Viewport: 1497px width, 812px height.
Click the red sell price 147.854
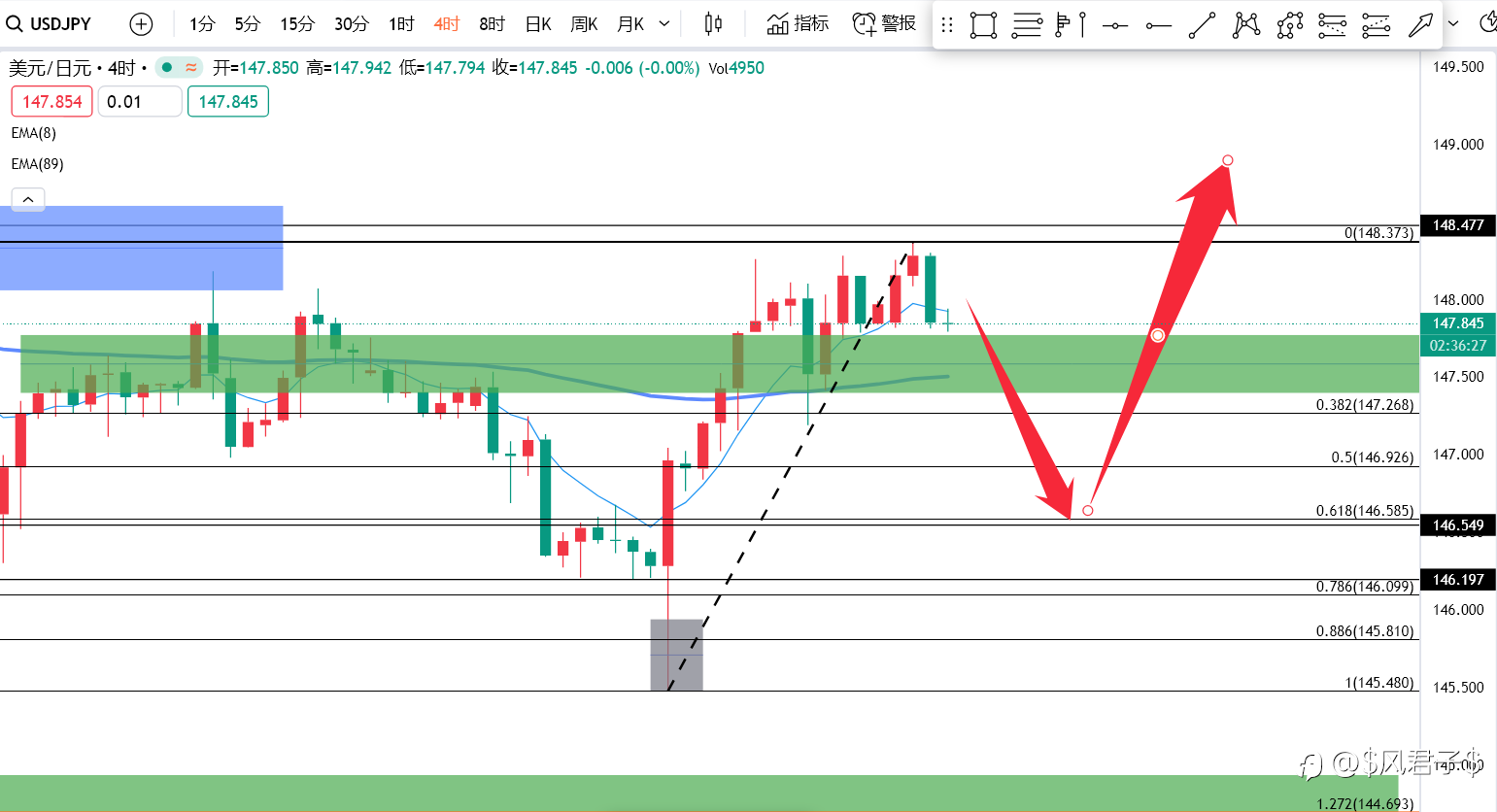[x=52, y=102]
